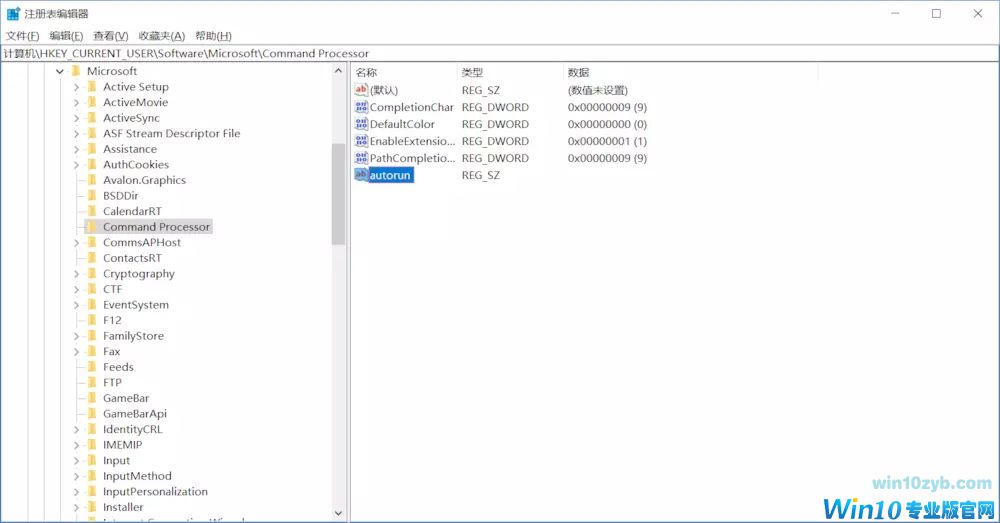This screenshot has height=523, width=1000.
Task: Expand the Assistance key
Action: click(x=76, y=149)
